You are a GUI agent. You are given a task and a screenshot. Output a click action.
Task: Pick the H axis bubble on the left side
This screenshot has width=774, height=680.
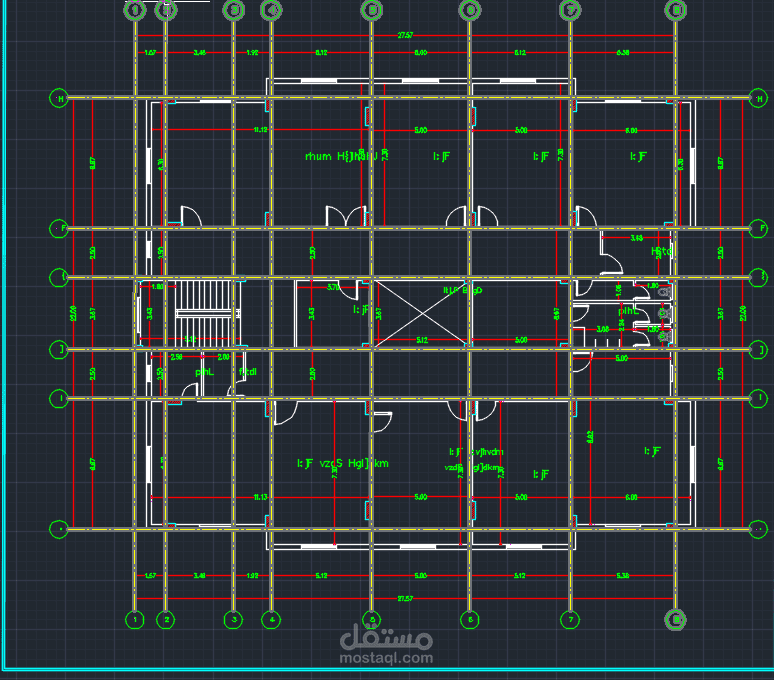(59, 98)
